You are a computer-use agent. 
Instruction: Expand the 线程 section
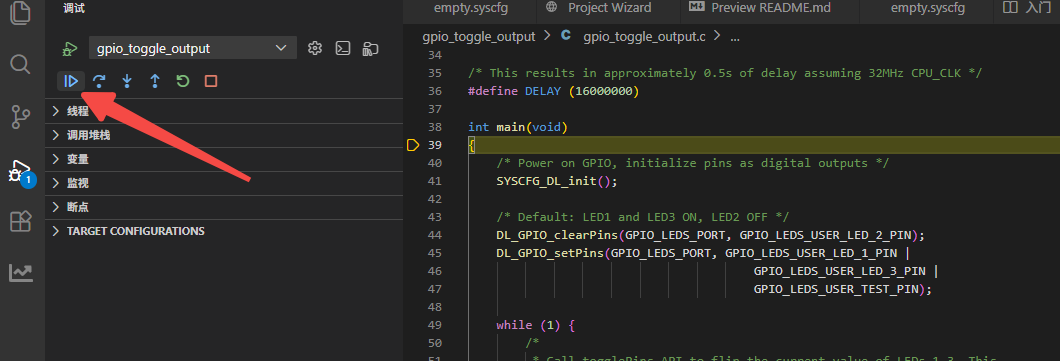click(x=224, y=111)
